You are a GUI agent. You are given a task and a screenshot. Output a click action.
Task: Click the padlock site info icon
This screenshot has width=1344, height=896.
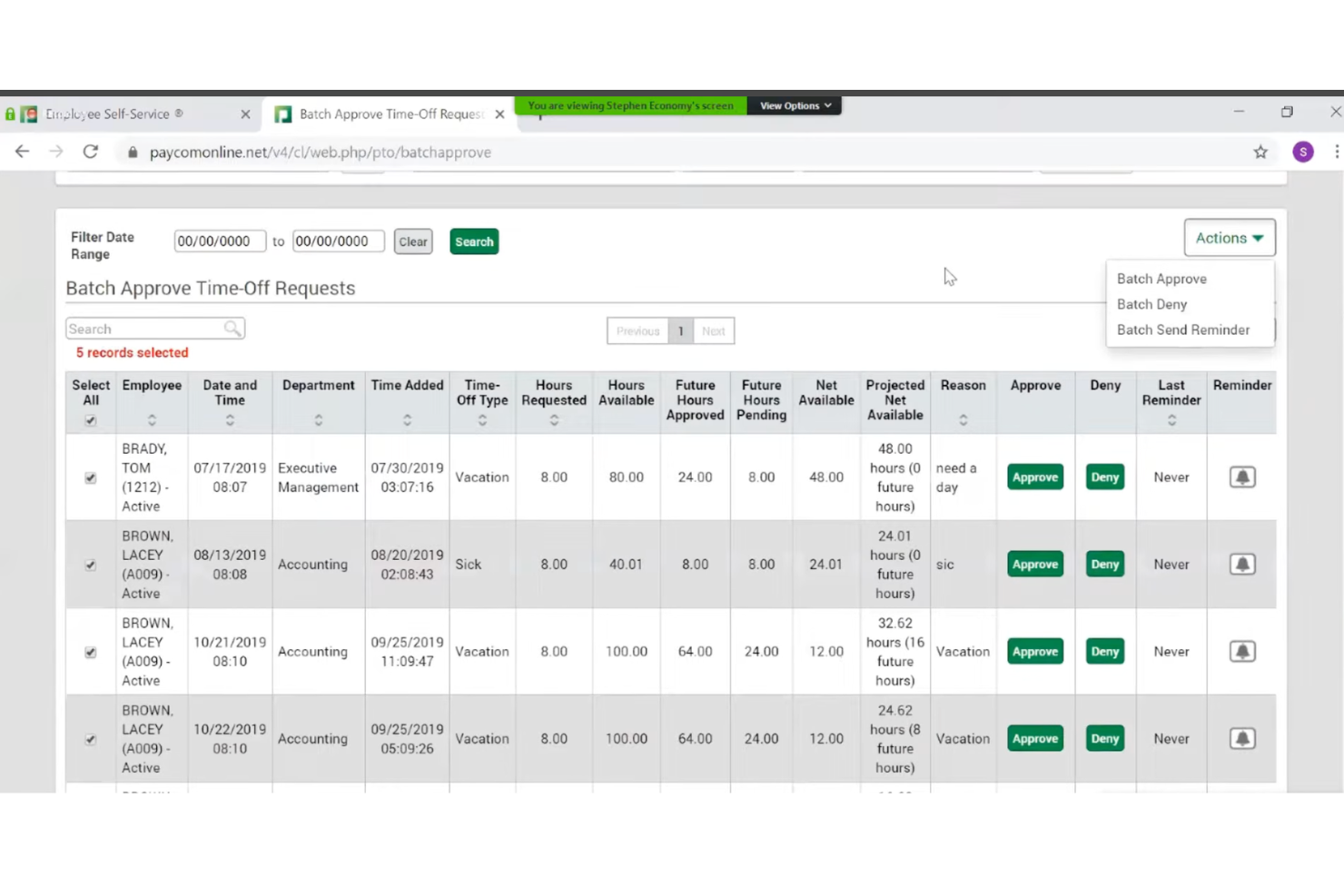tap(133, 153)
